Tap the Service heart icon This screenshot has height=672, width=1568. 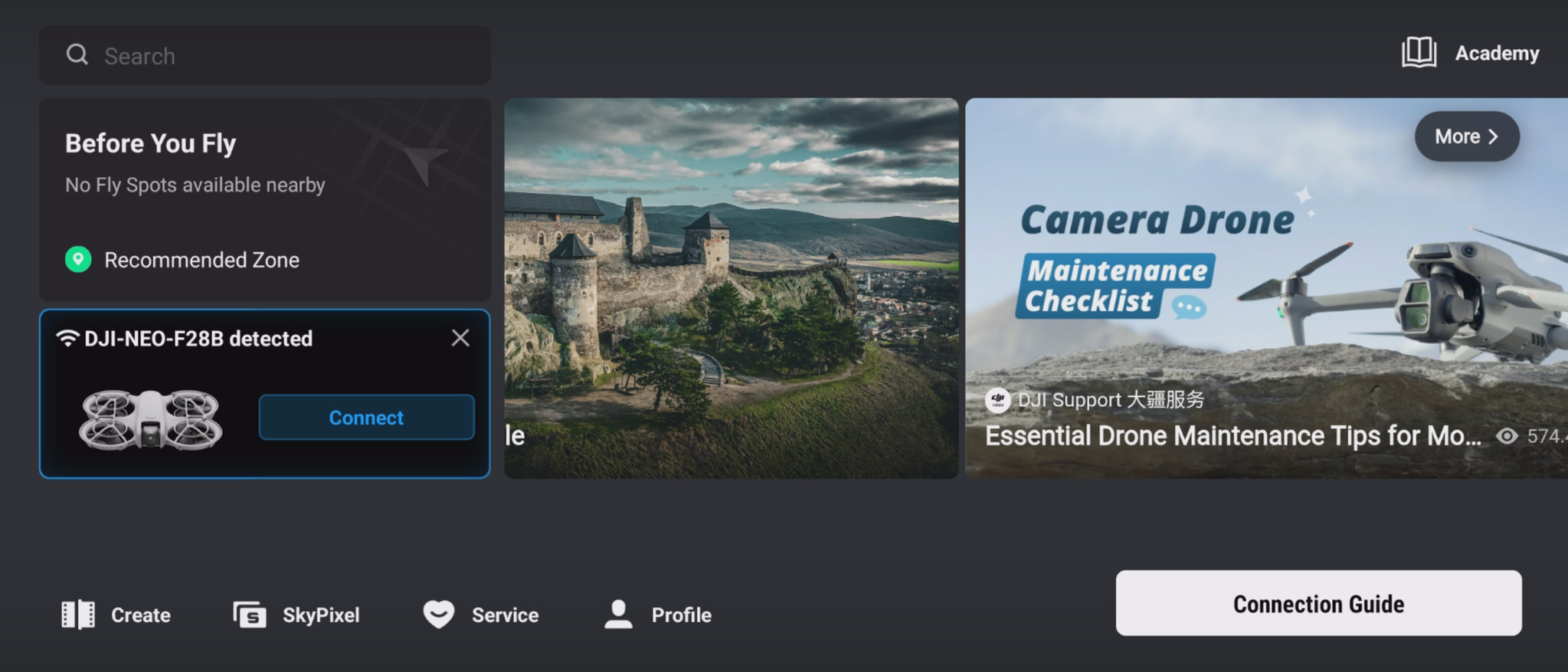(439, 615)
